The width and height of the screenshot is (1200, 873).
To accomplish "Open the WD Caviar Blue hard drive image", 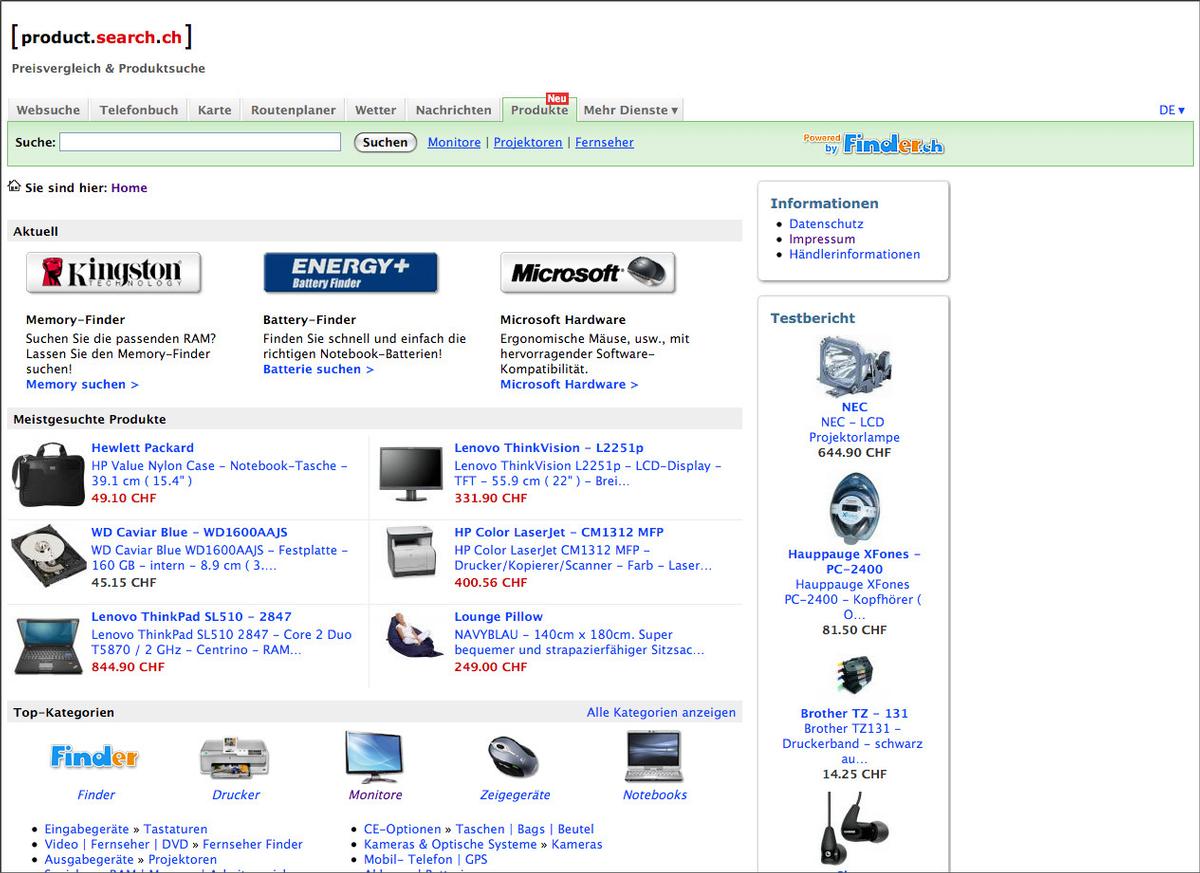I will [48, 558].
